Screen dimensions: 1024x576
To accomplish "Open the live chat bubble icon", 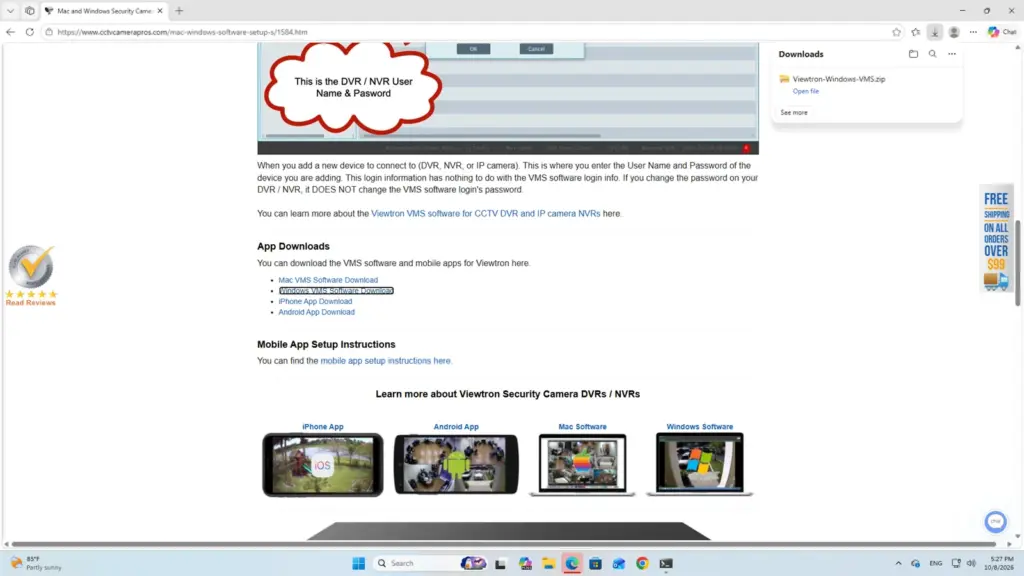I will (x=995, y=521).
